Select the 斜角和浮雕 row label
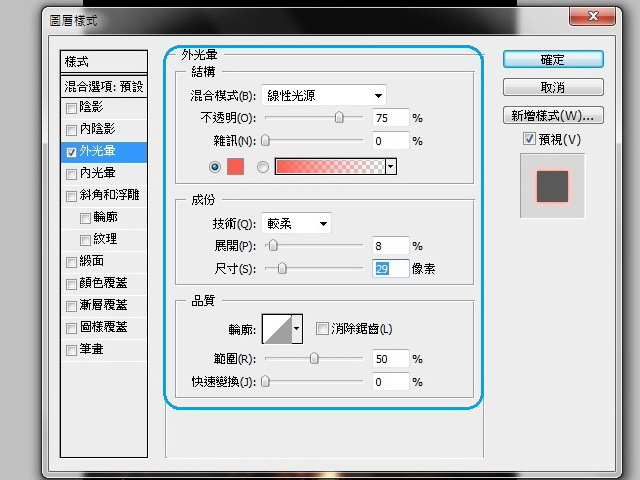Image resolution: width=640 pixels, height=480 pixels. click(109, 195)
